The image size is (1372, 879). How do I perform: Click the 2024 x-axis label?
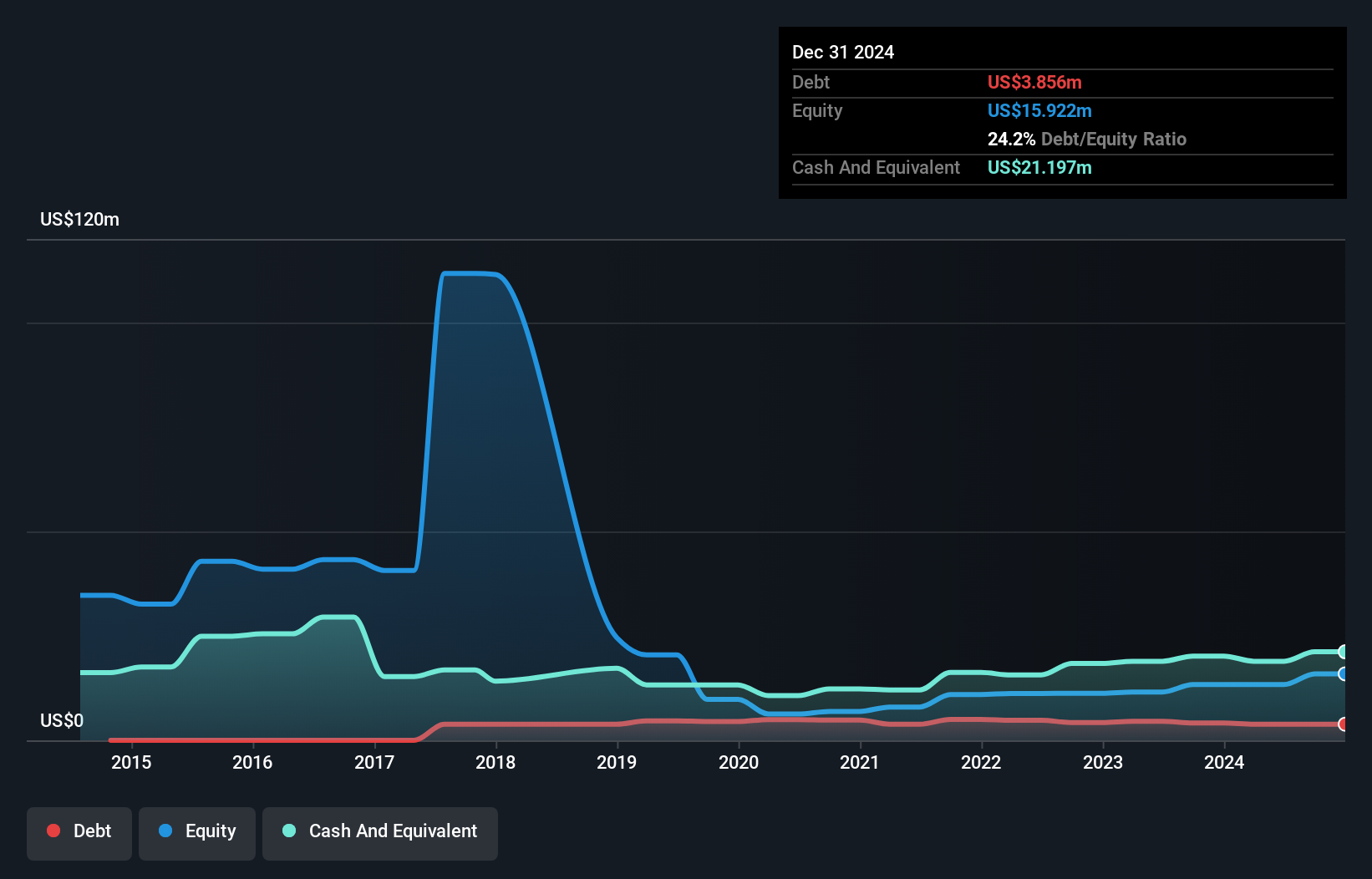1224,762
